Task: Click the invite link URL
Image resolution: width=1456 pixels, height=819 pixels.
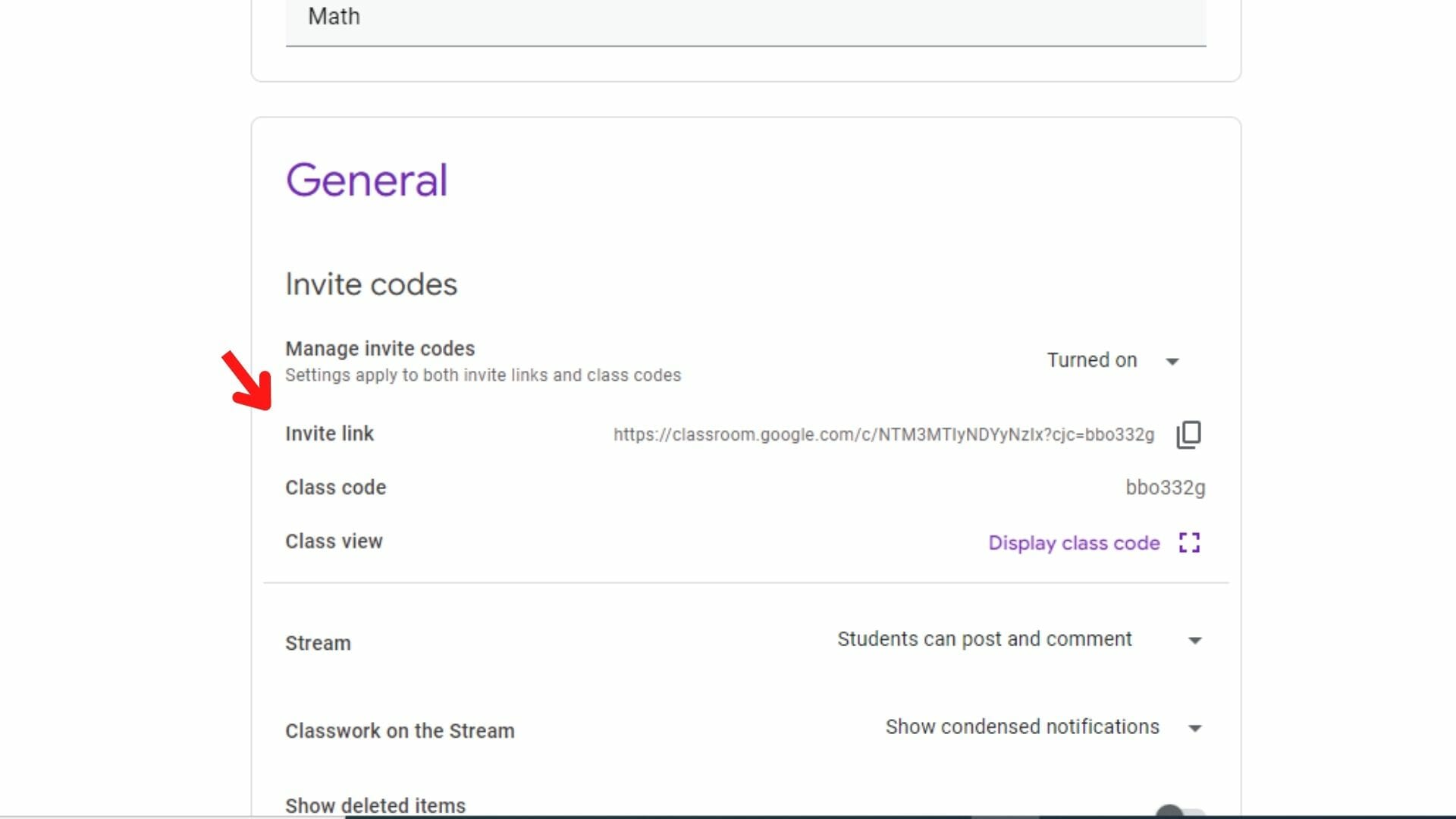Action: click(882, 435)
